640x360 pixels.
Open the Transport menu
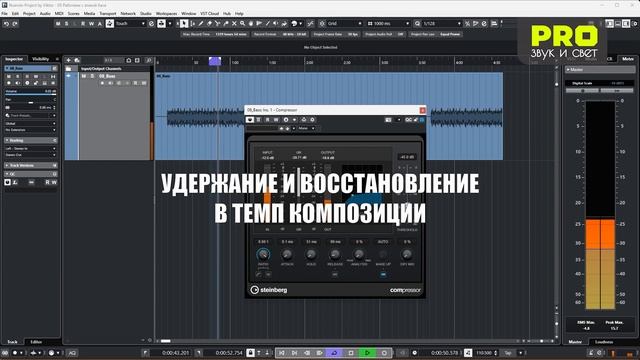click(x=107, y=13)
